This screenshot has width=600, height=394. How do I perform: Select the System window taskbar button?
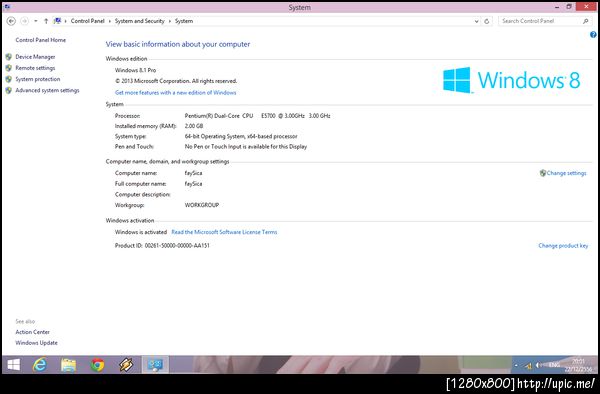[x=155, y=365]
